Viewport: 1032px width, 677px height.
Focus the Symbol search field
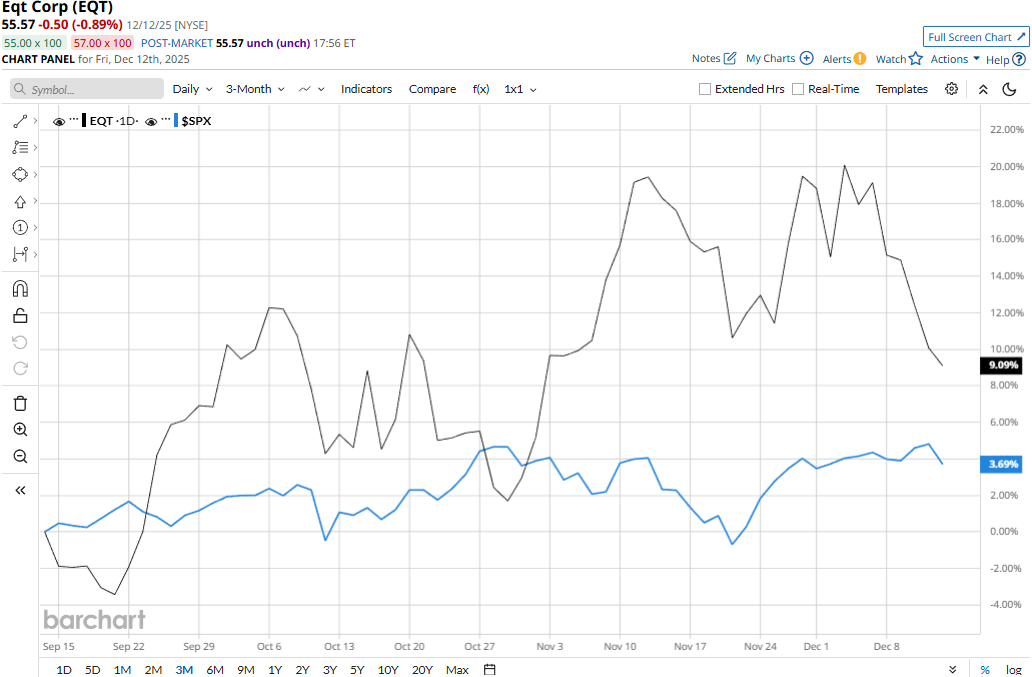tap(87, 89)
